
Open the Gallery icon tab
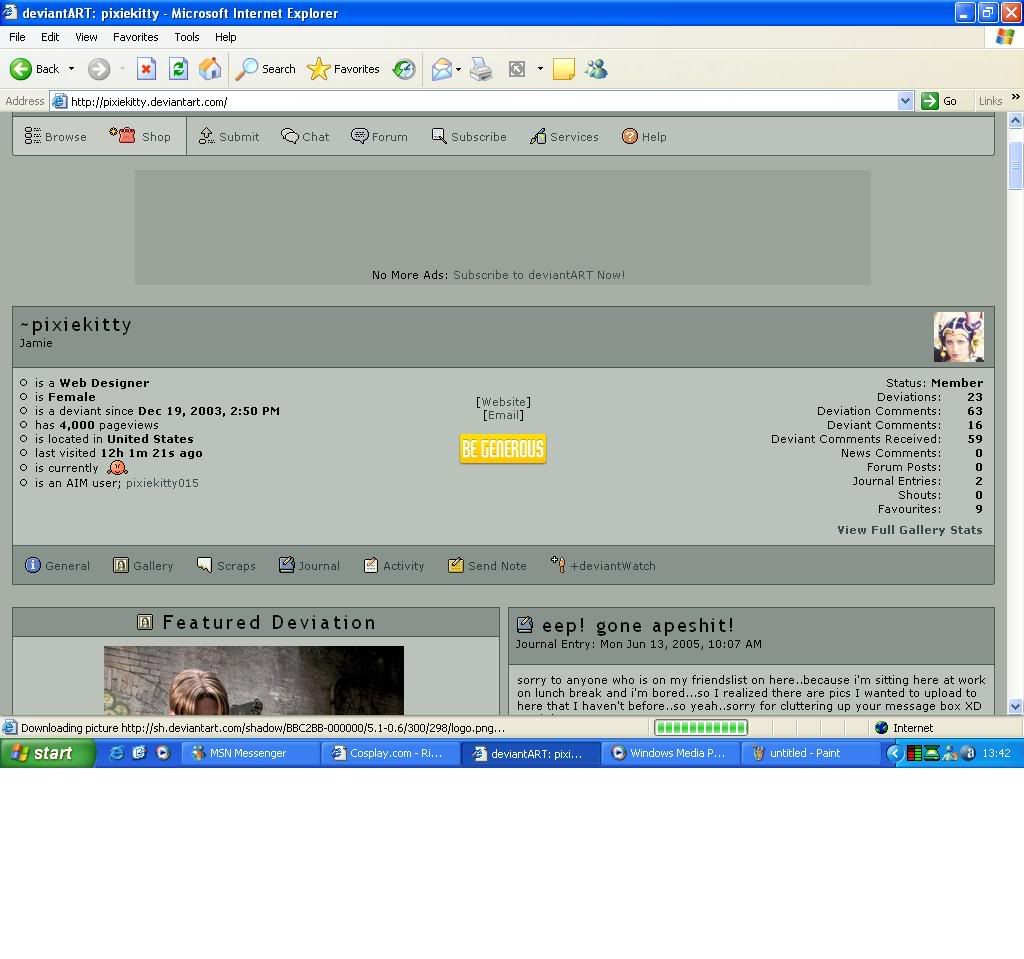pos(121,566)
